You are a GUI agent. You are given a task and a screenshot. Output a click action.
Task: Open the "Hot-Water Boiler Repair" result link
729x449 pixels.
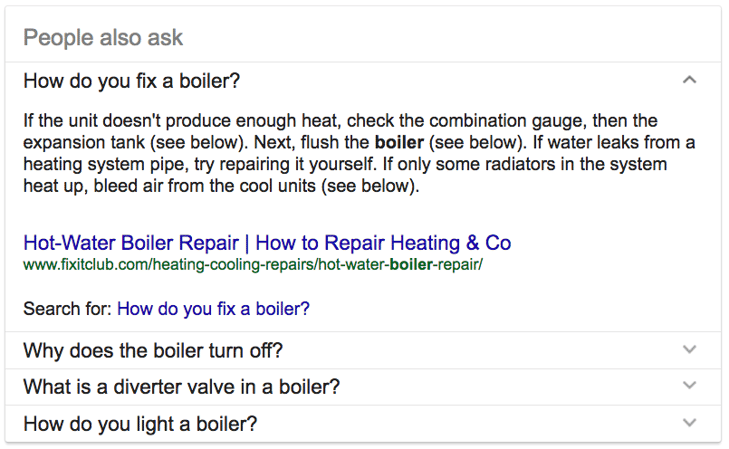267,243
